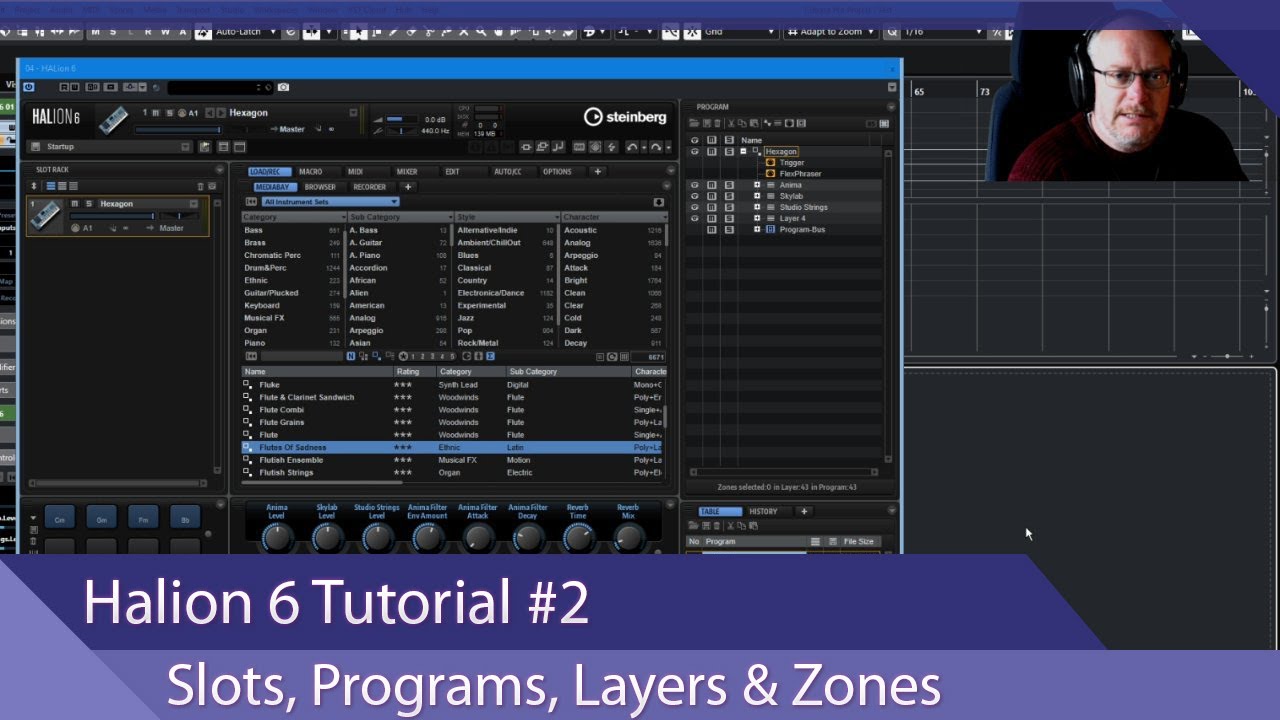Image resolution: width=1280 pixels, height=720 pixels.
Task: Switch to the MIXER tab
Action: click(407, 172)
